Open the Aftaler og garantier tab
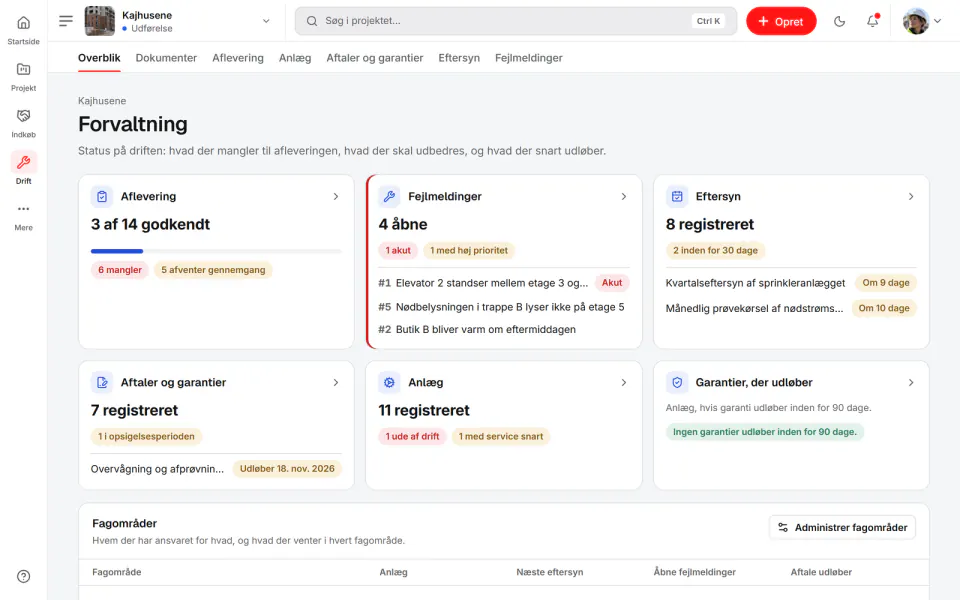 click(x=375, y=58)
